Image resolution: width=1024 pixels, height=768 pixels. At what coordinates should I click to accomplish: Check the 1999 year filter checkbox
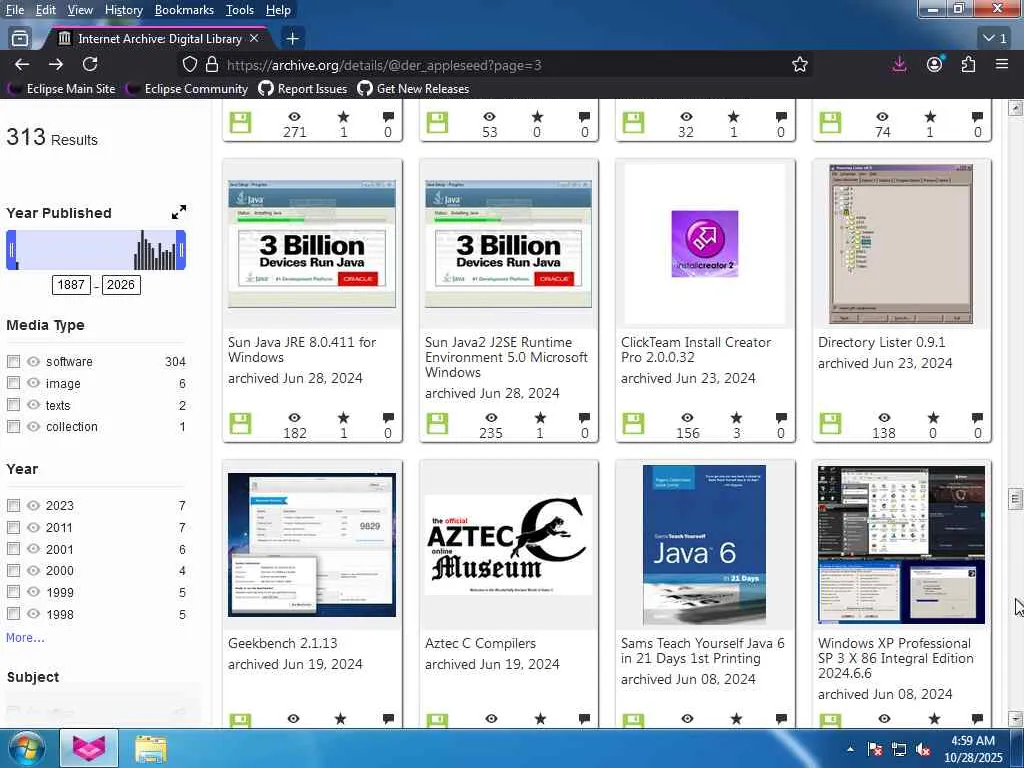[13, 592]
